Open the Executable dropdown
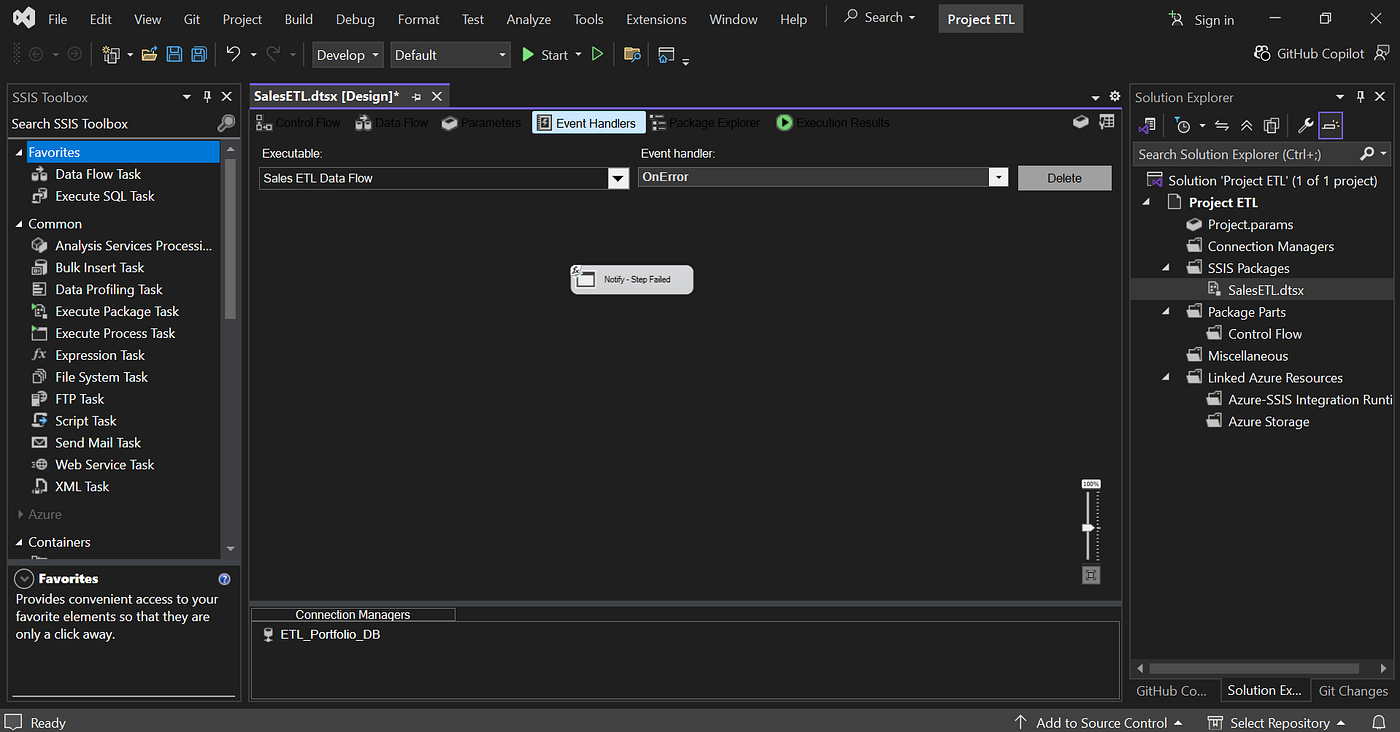Screen dimensions: 1400x732 [618, 178]
